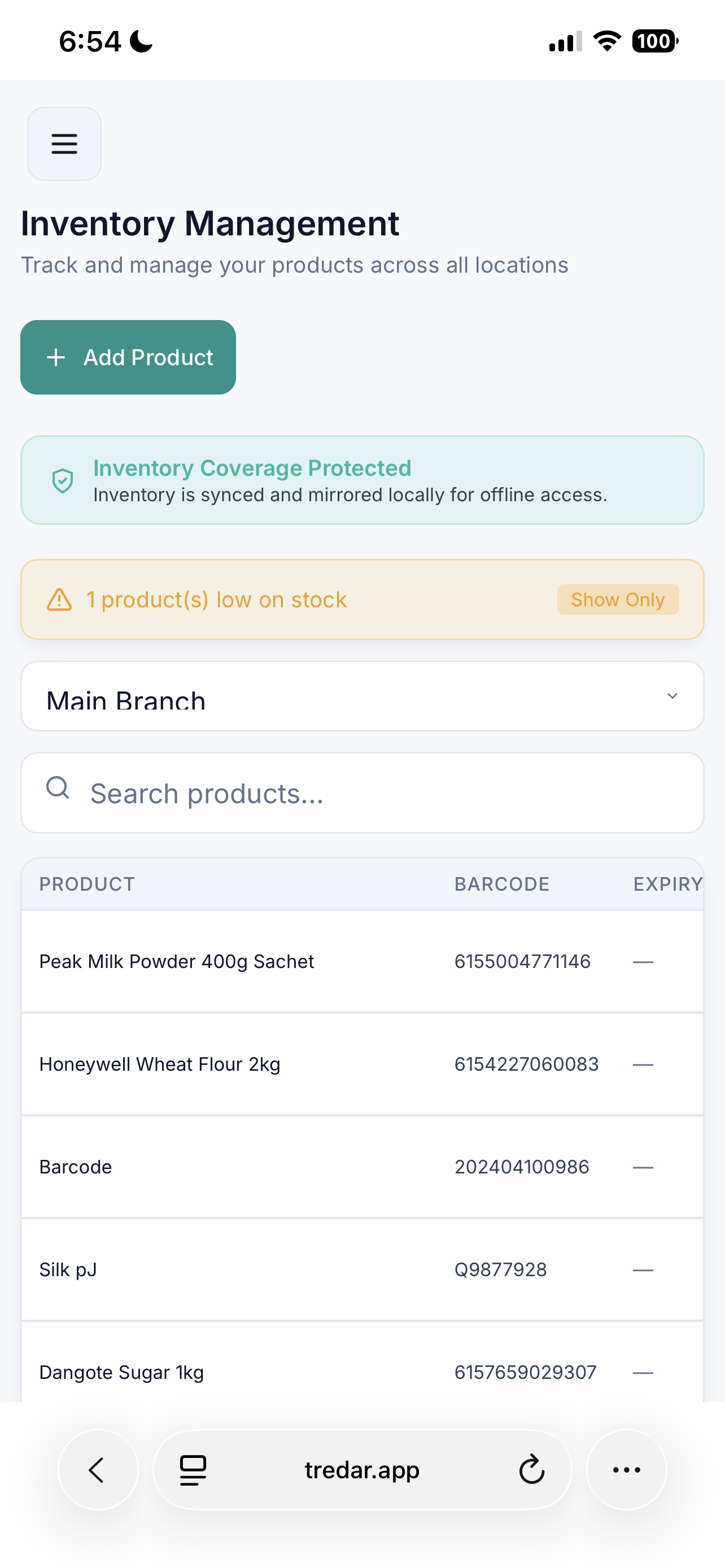The height and width of the screenshot is (1568, 725).
Task: Open the EXPIRY column options
Action: pos(668,884)
